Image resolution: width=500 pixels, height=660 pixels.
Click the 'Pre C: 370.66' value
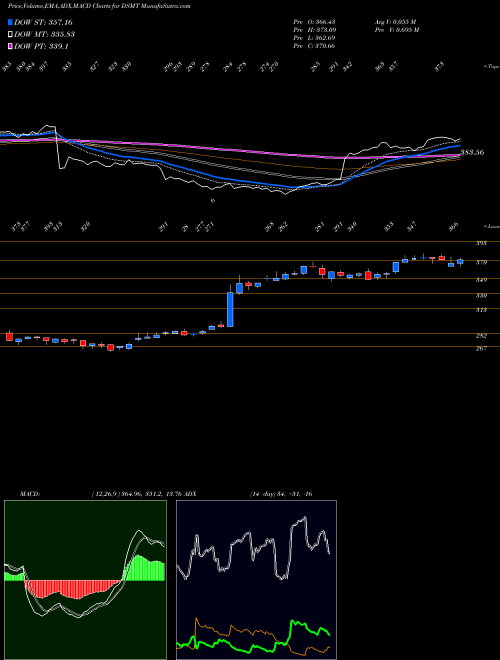[x=314, y=46]
